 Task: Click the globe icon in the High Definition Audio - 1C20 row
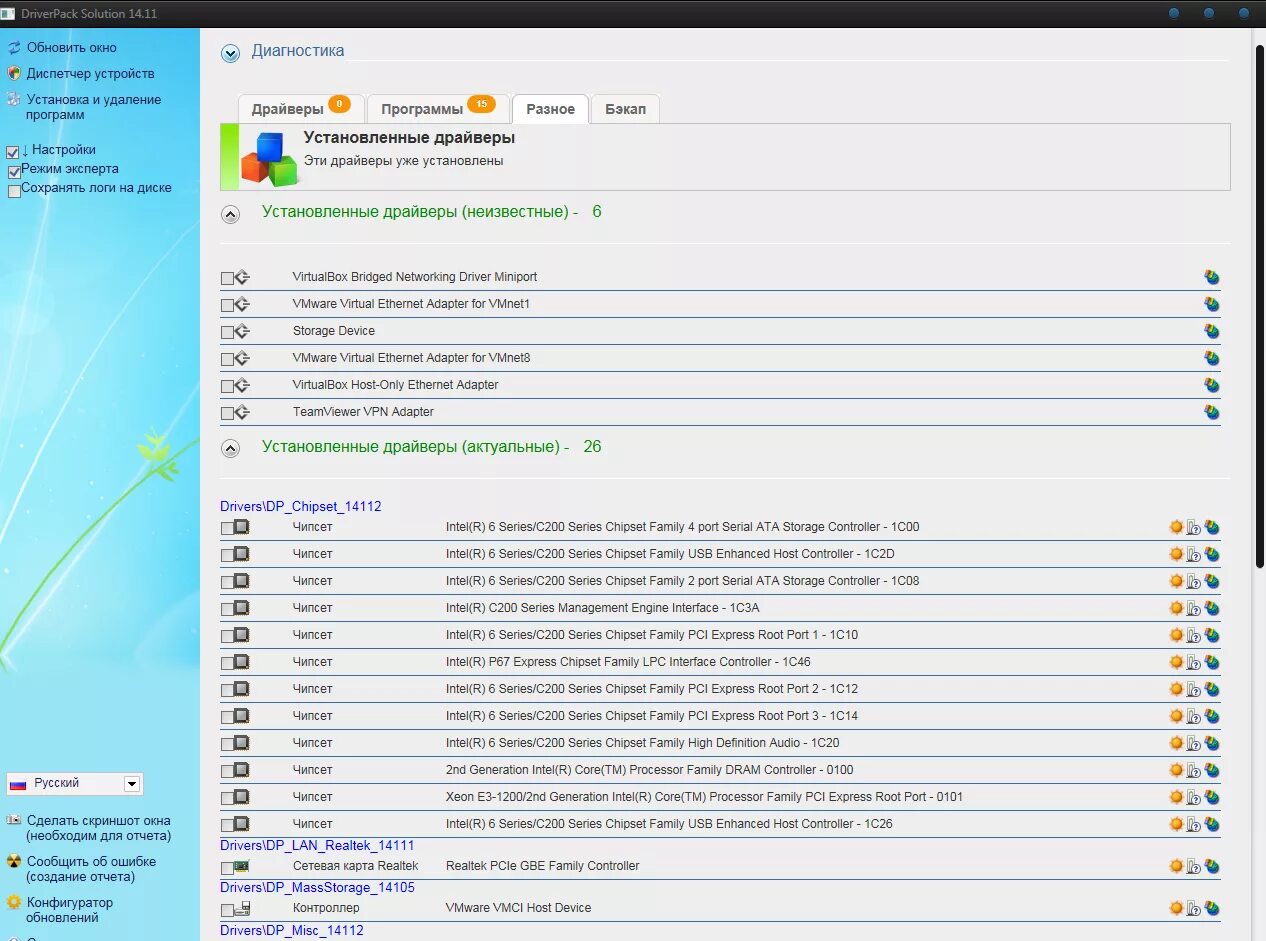1212,743
